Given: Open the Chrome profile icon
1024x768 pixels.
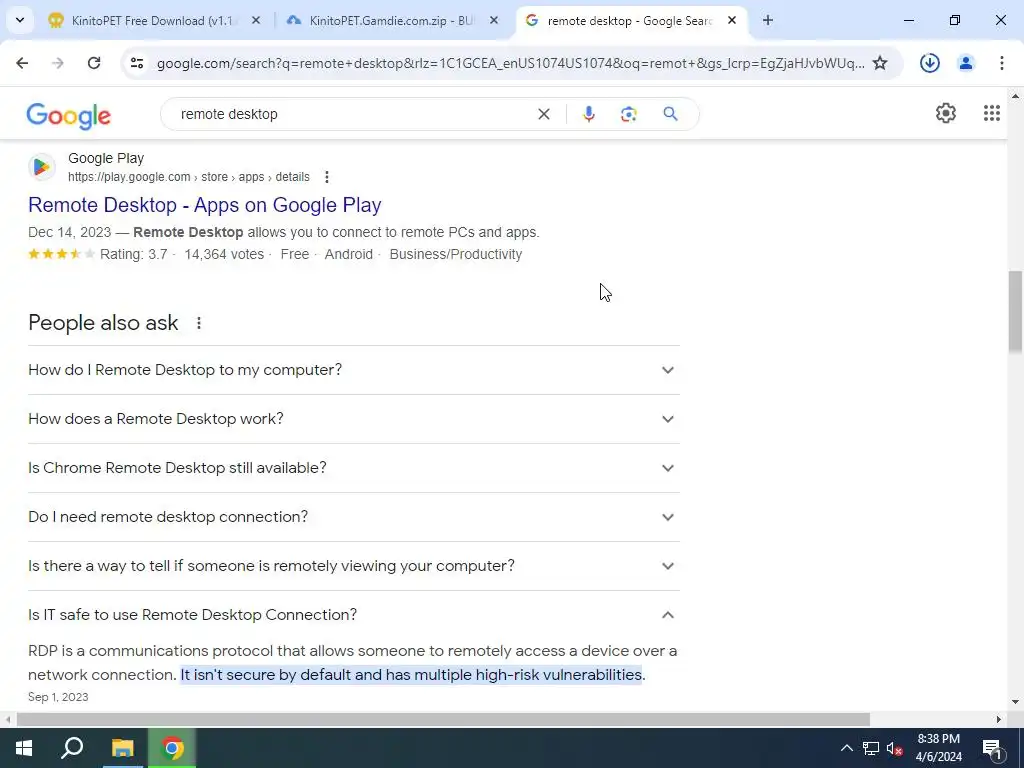Looking at the screenshot, I should [x=966, y=63].
